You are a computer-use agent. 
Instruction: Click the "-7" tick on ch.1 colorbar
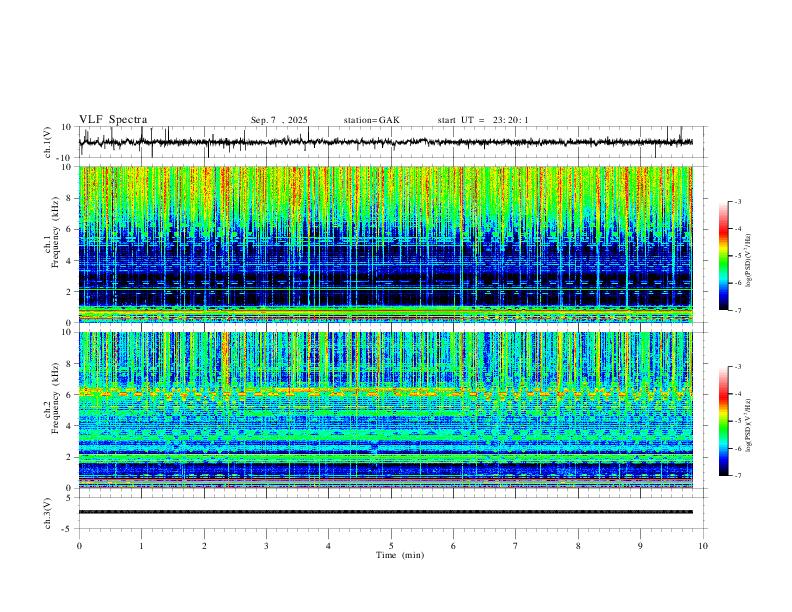pyautogui.click(x=738, y=310)
